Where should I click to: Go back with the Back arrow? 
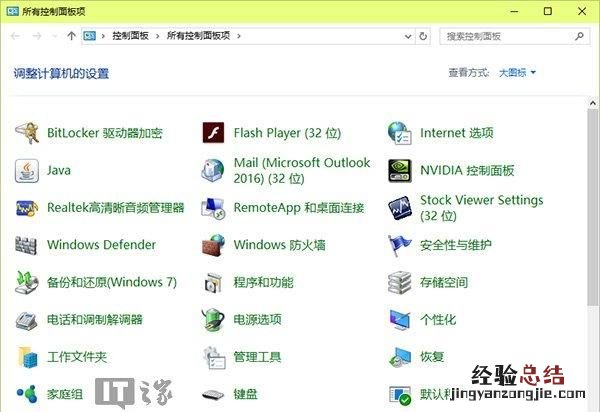pyautogui.click(x=15, y=36)
